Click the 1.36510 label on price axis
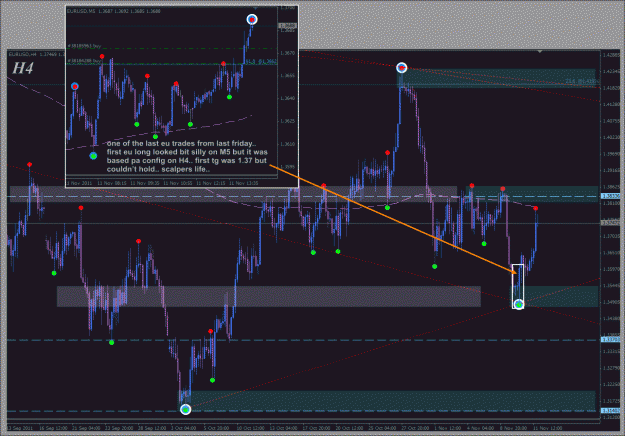Screen dimensions: 625x436 (611, 253)
